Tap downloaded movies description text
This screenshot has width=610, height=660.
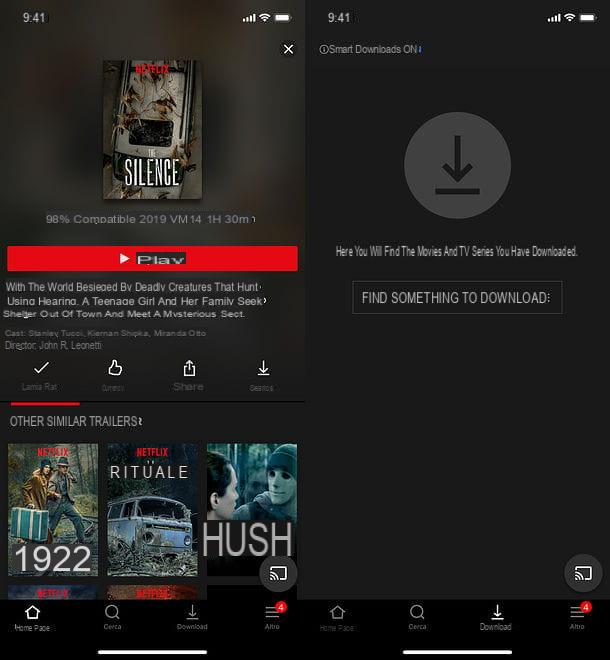[457, 251]
